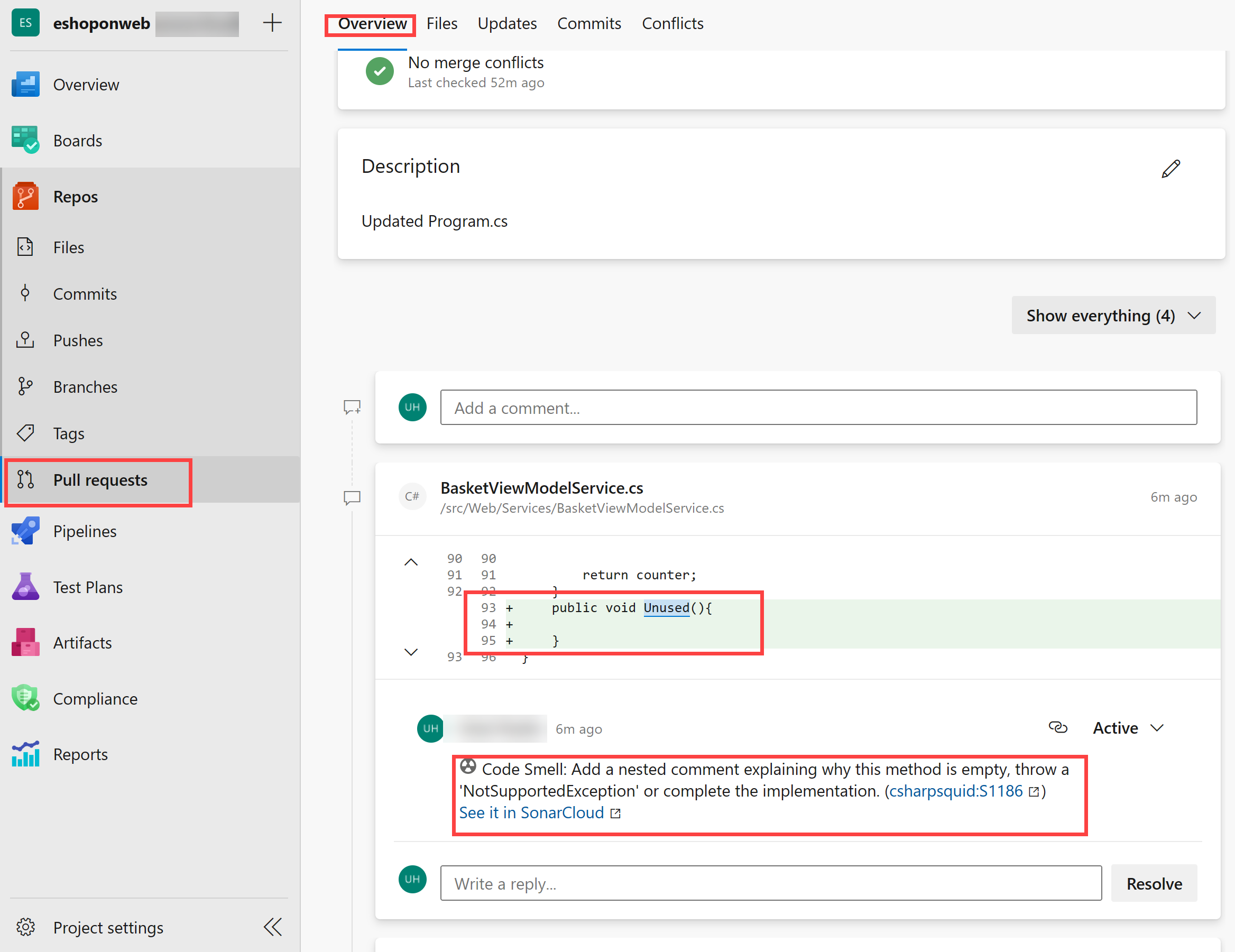Click the Commits icon under Repos
1235x952 pixels.
(25, 293)
